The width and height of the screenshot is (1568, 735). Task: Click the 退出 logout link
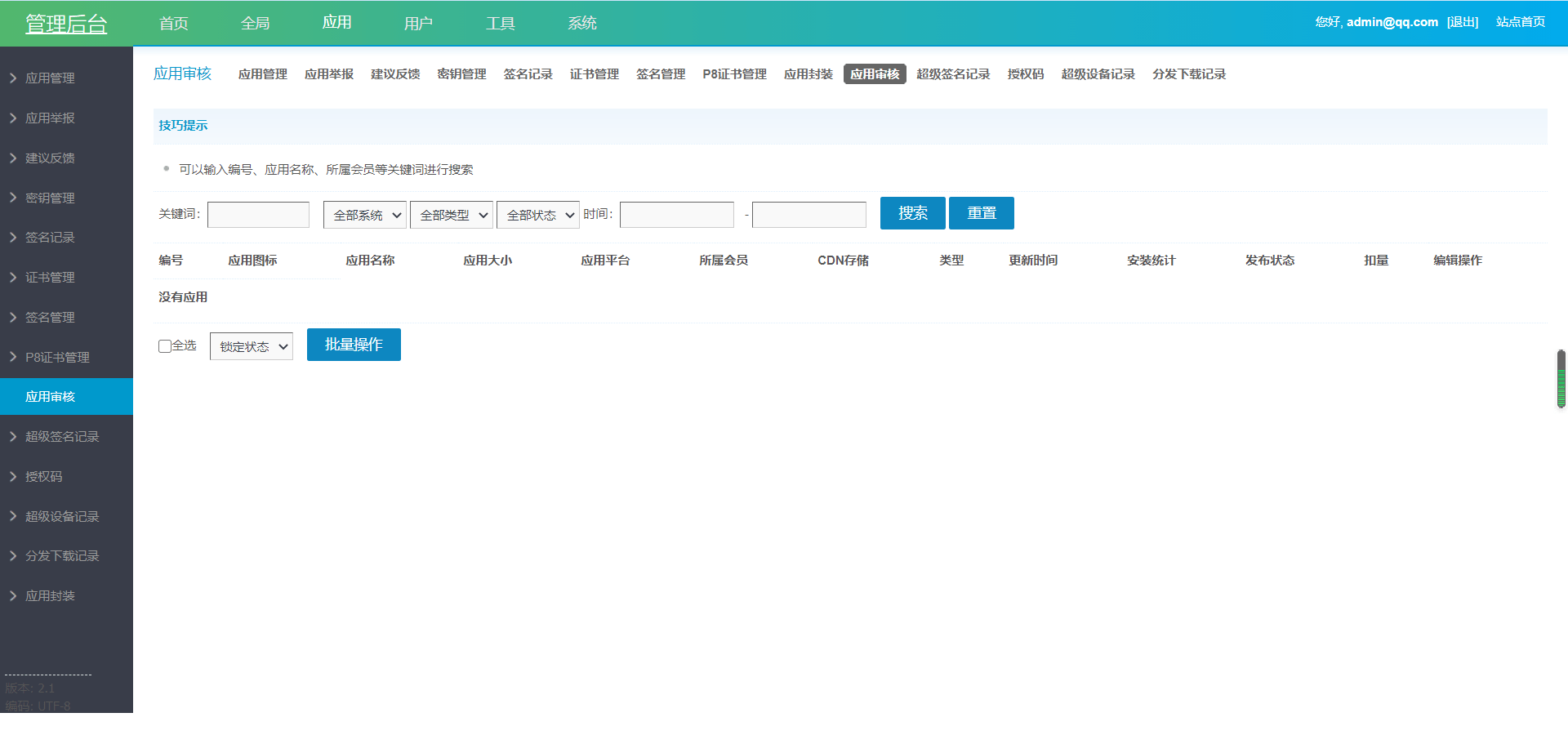[1463, 22]
